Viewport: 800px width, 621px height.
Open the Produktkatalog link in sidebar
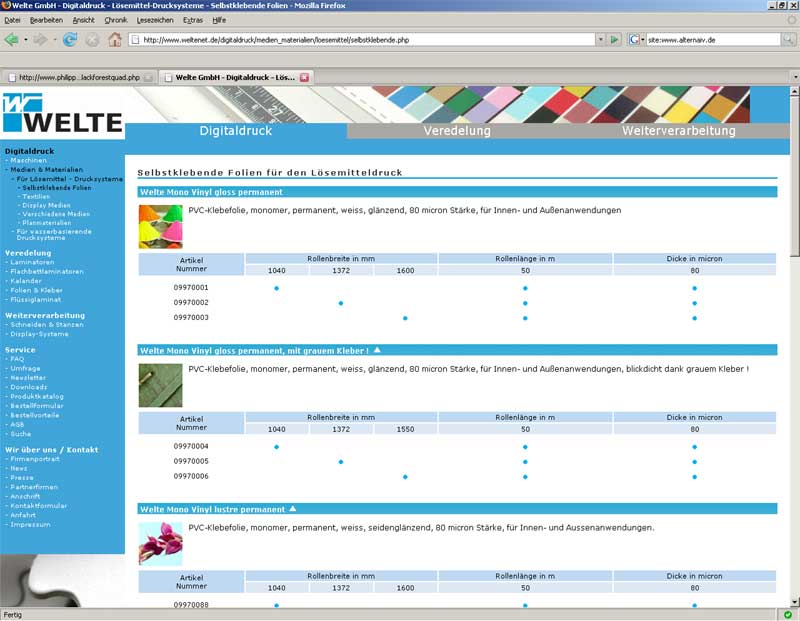click(x=36, y=396)
